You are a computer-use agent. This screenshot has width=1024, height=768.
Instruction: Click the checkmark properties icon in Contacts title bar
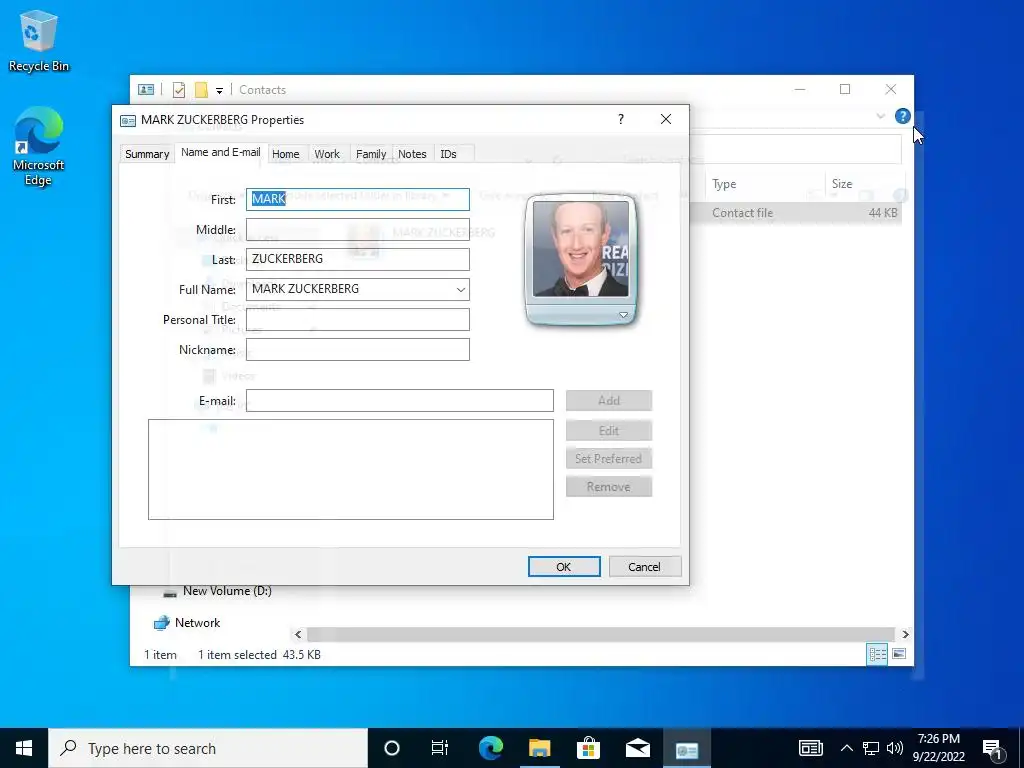point(178,89)
